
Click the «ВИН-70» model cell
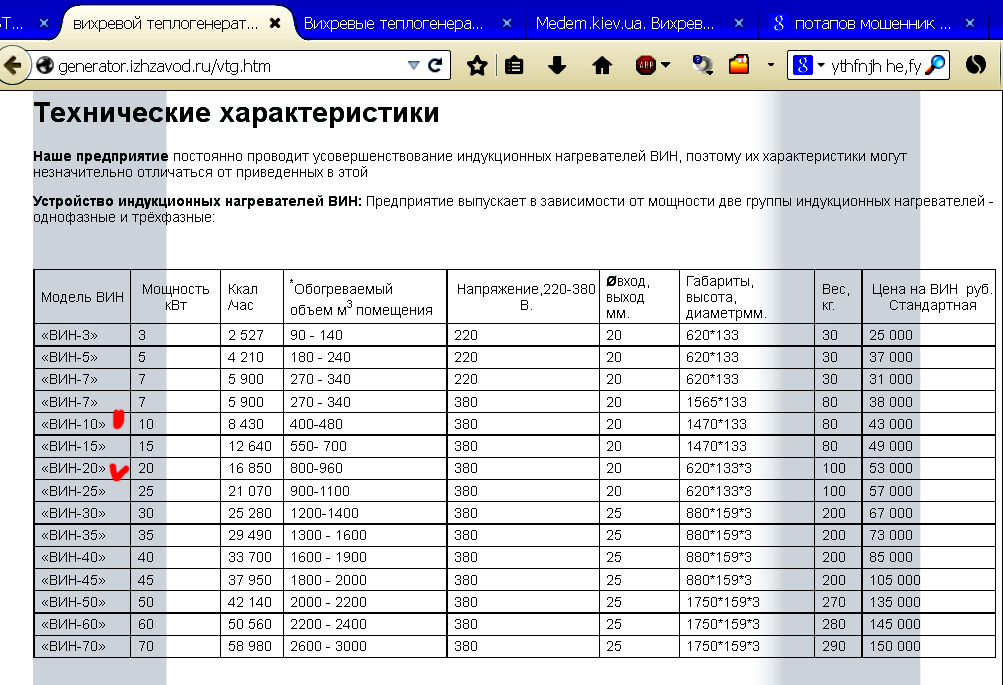(82, 646)
